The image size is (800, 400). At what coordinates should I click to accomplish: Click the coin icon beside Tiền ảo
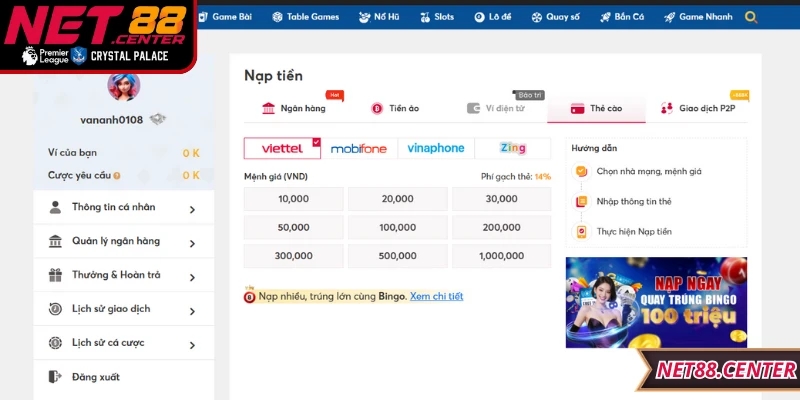point(377,108)
